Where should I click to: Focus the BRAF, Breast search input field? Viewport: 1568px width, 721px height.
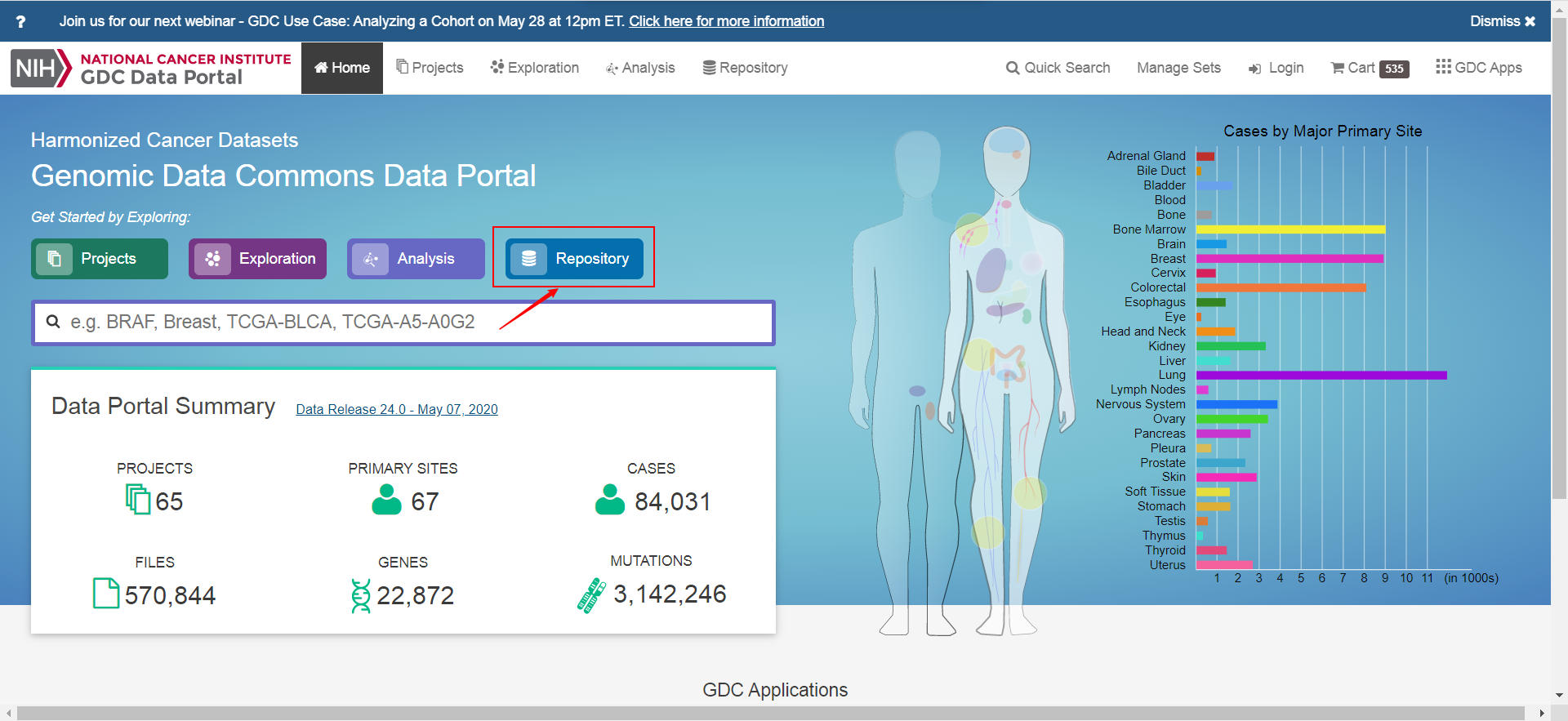click(403, 323)
